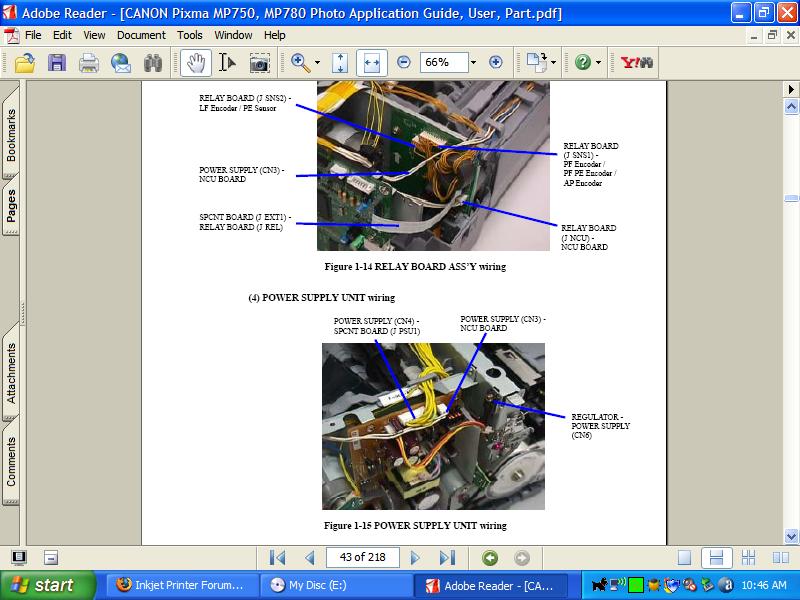Click the Figure 1-14 RELAY BOARD ASS'Y caption
The image size is (800, 600).
click(415, 266)
